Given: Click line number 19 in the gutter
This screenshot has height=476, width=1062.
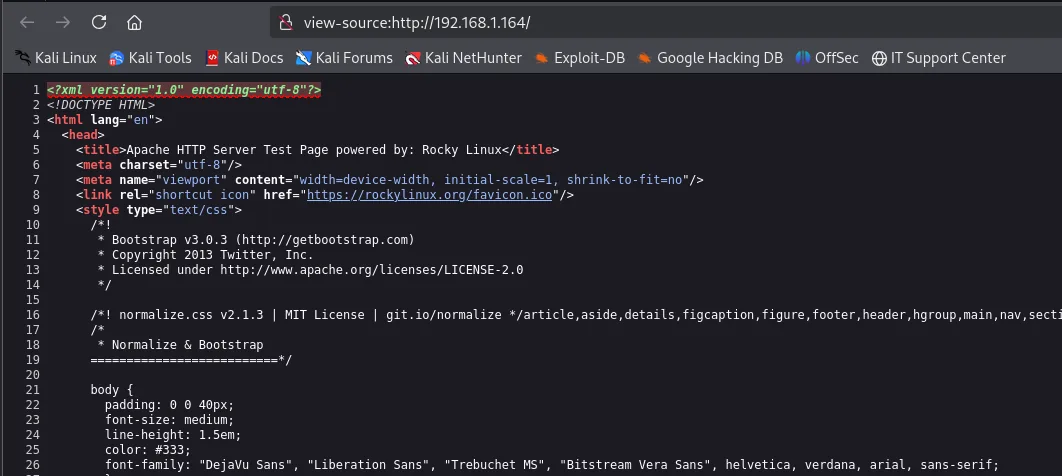Looking at the screenshot, I should (x=33, y=360).
